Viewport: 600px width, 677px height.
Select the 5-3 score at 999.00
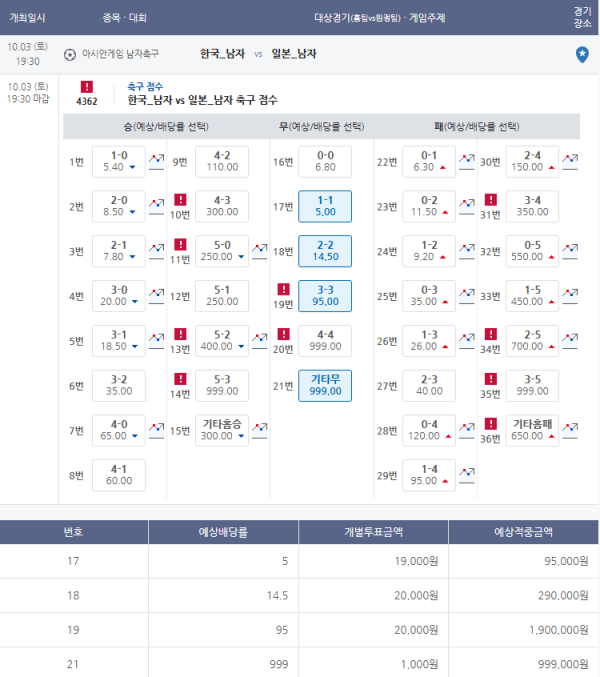tap(222, 386)
